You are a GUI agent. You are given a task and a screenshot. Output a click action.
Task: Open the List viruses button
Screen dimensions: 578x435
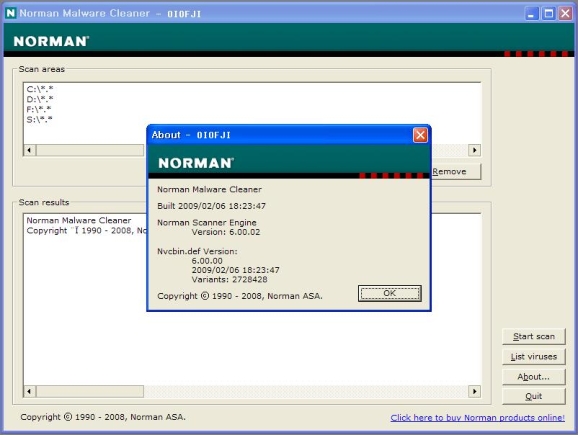coord(533,356)
